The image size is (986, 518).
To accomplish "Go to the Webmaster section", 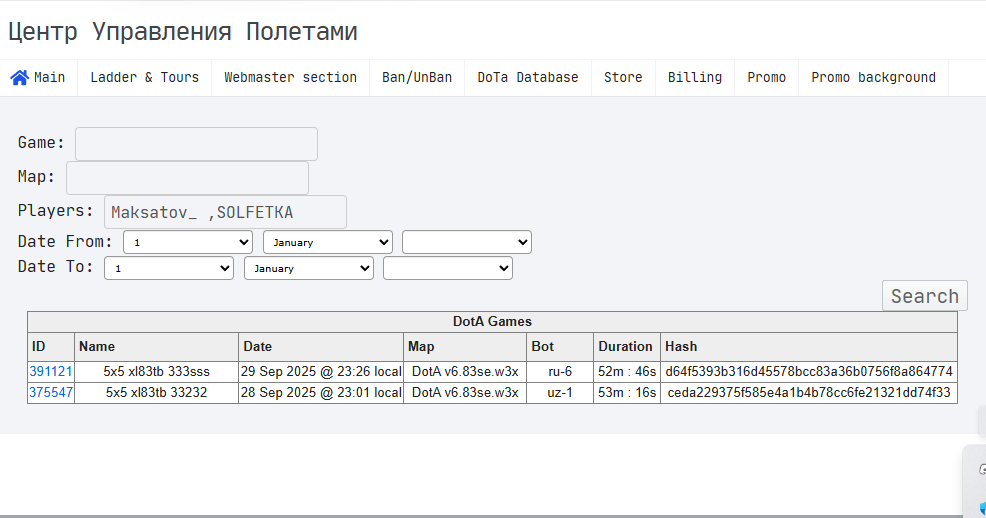I will [x=290, y=77].
